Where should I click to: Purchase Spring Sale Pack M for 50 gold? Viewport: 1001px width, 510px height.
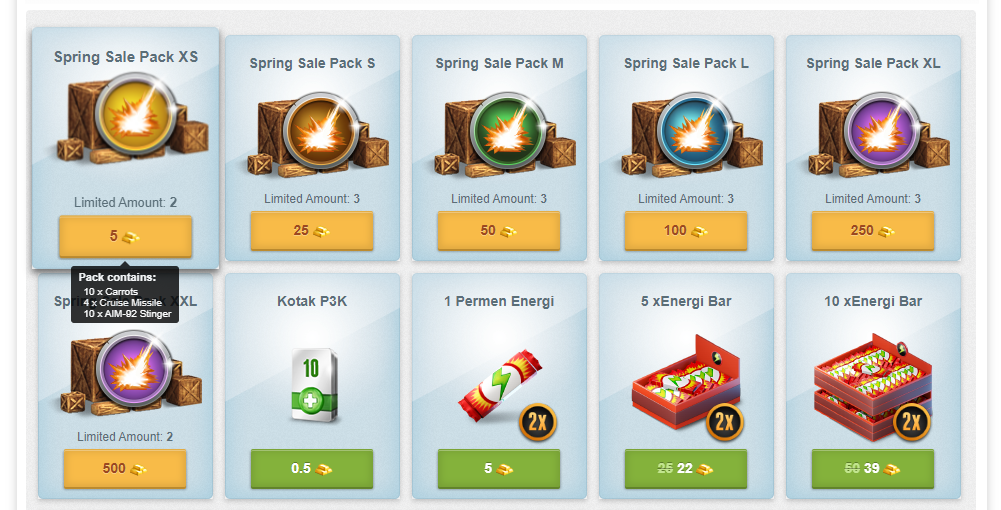pyautogui.click(x=499, y=231)
